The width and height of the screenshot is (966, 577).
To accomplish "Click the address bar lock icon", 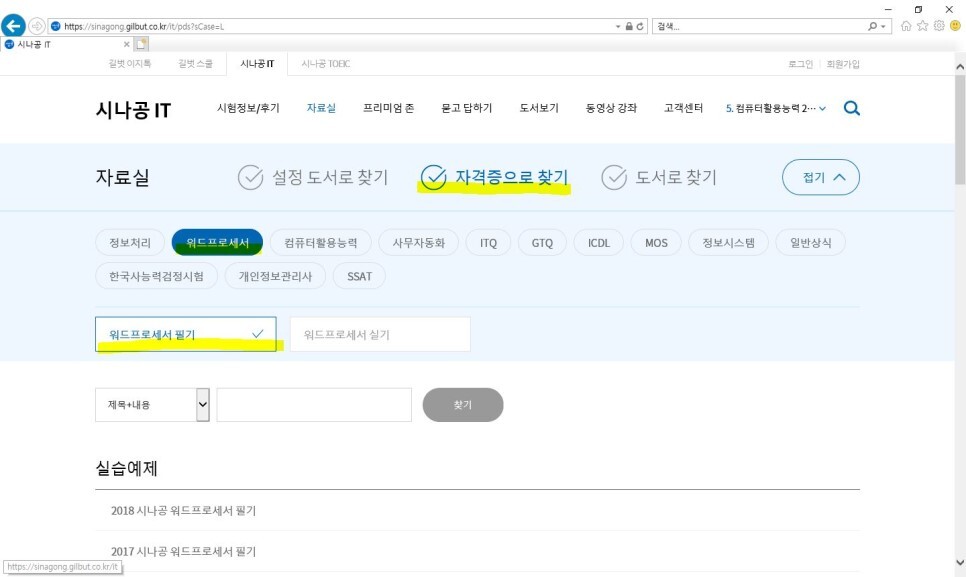I will 629,26.
